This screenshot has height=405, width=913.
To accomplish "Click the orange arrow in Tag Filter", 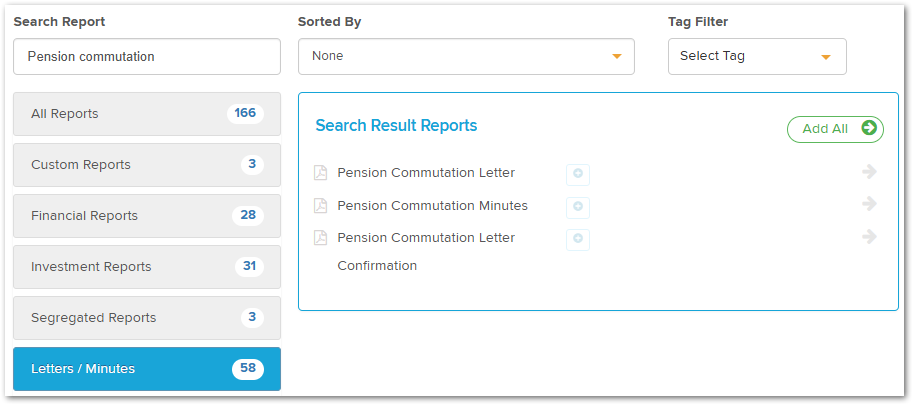I will (825, 57).
